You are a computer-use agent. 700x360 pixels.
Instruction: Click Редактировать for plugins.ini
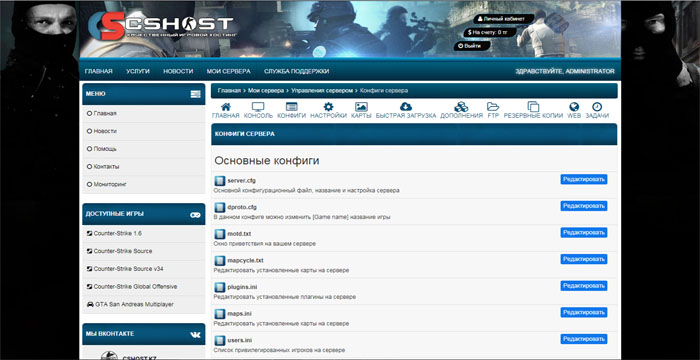pos(583,286)
